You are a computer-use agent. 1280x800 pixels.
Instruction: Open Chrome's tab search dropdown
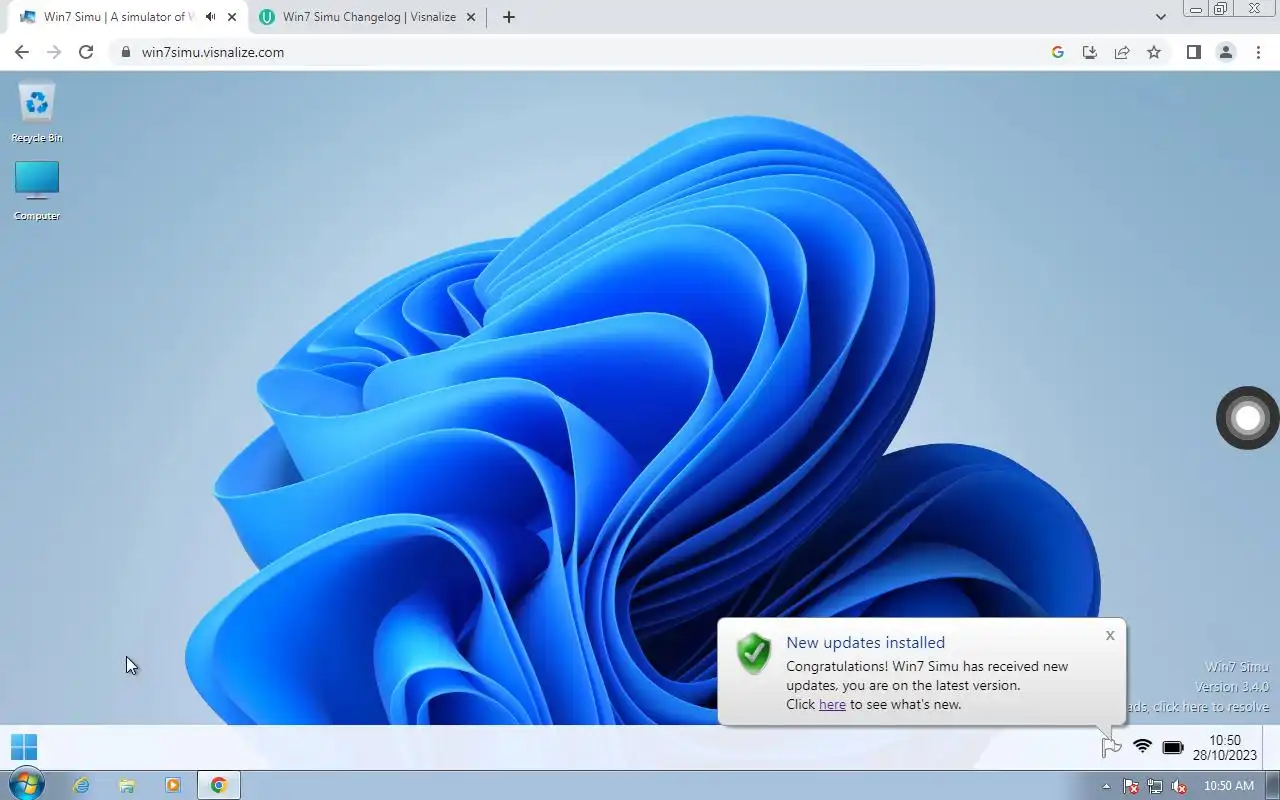pos(1160,17)
